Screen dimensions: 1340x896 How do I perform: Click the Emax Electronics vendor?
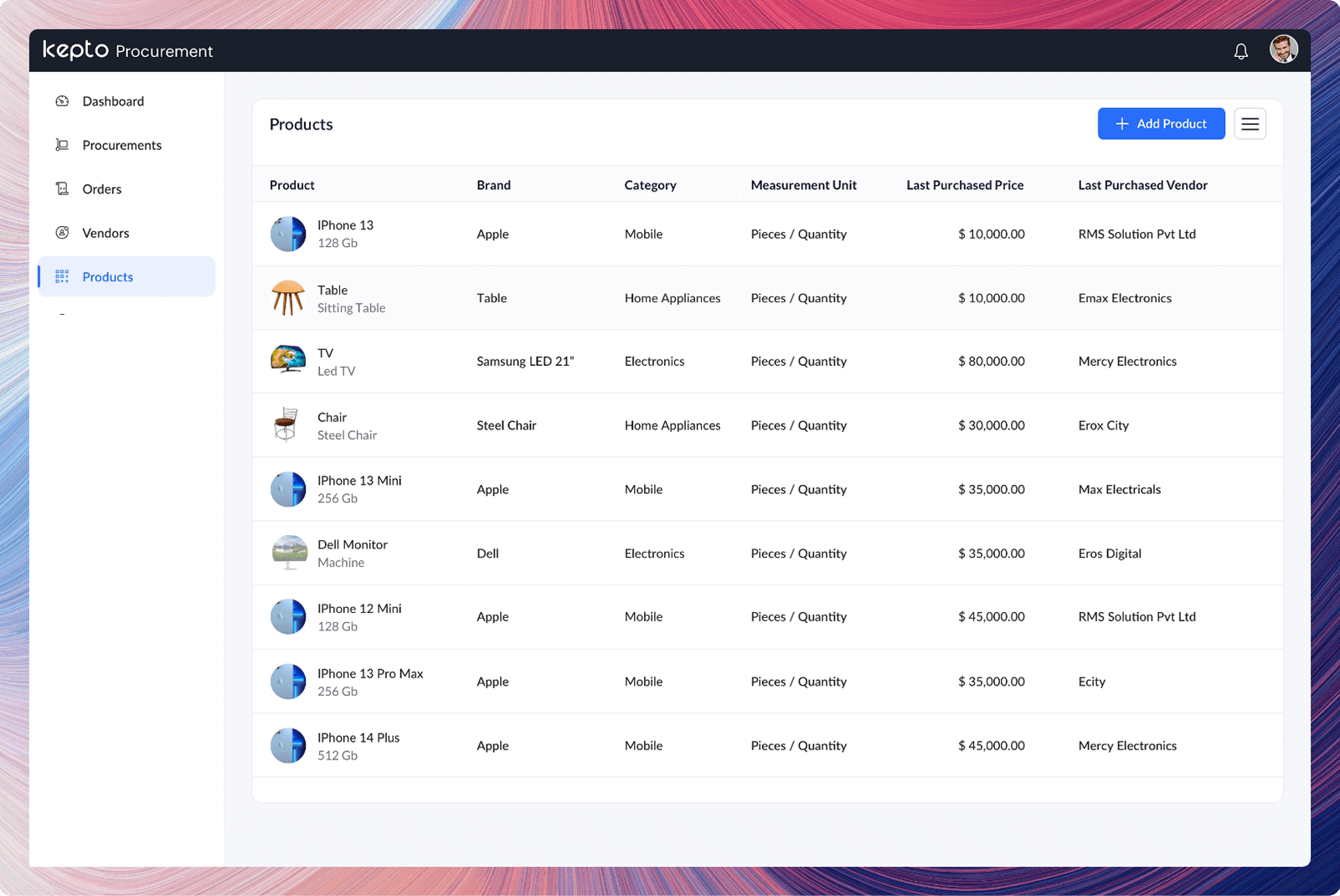tap(1125, 298)
